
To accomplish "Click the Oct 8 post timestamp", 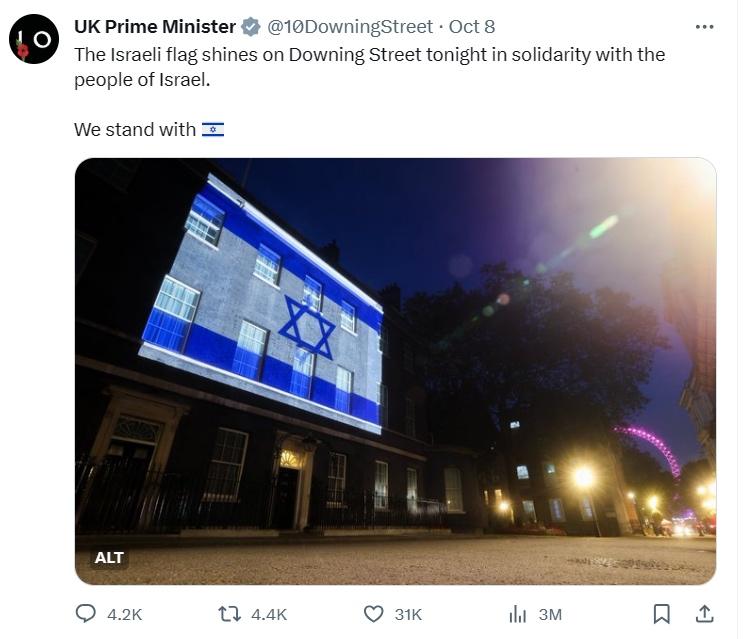I will pos(472,27).
